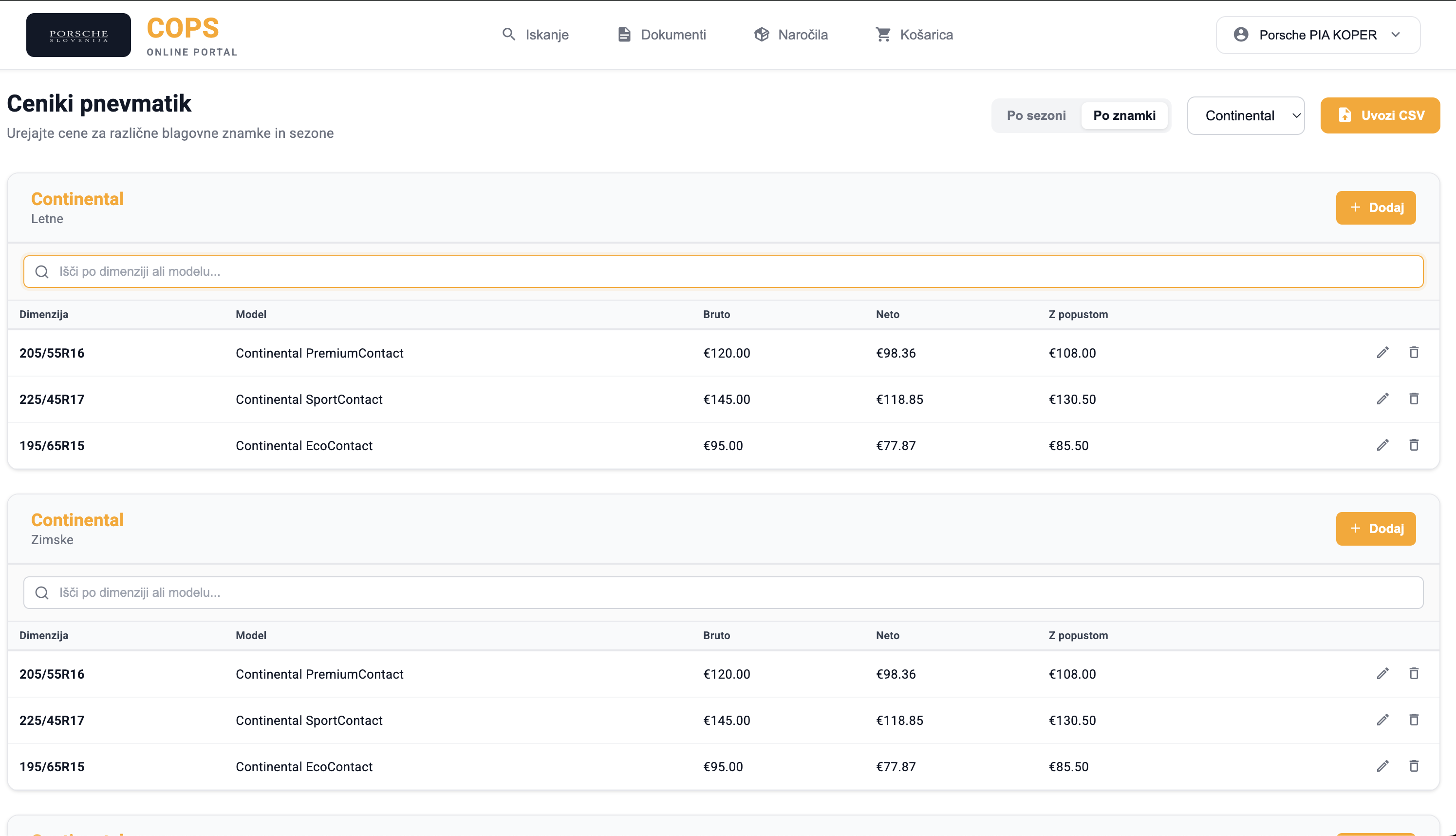Add a price to Continental Letne
The image size is (1456, 836).
[1376, 207]
